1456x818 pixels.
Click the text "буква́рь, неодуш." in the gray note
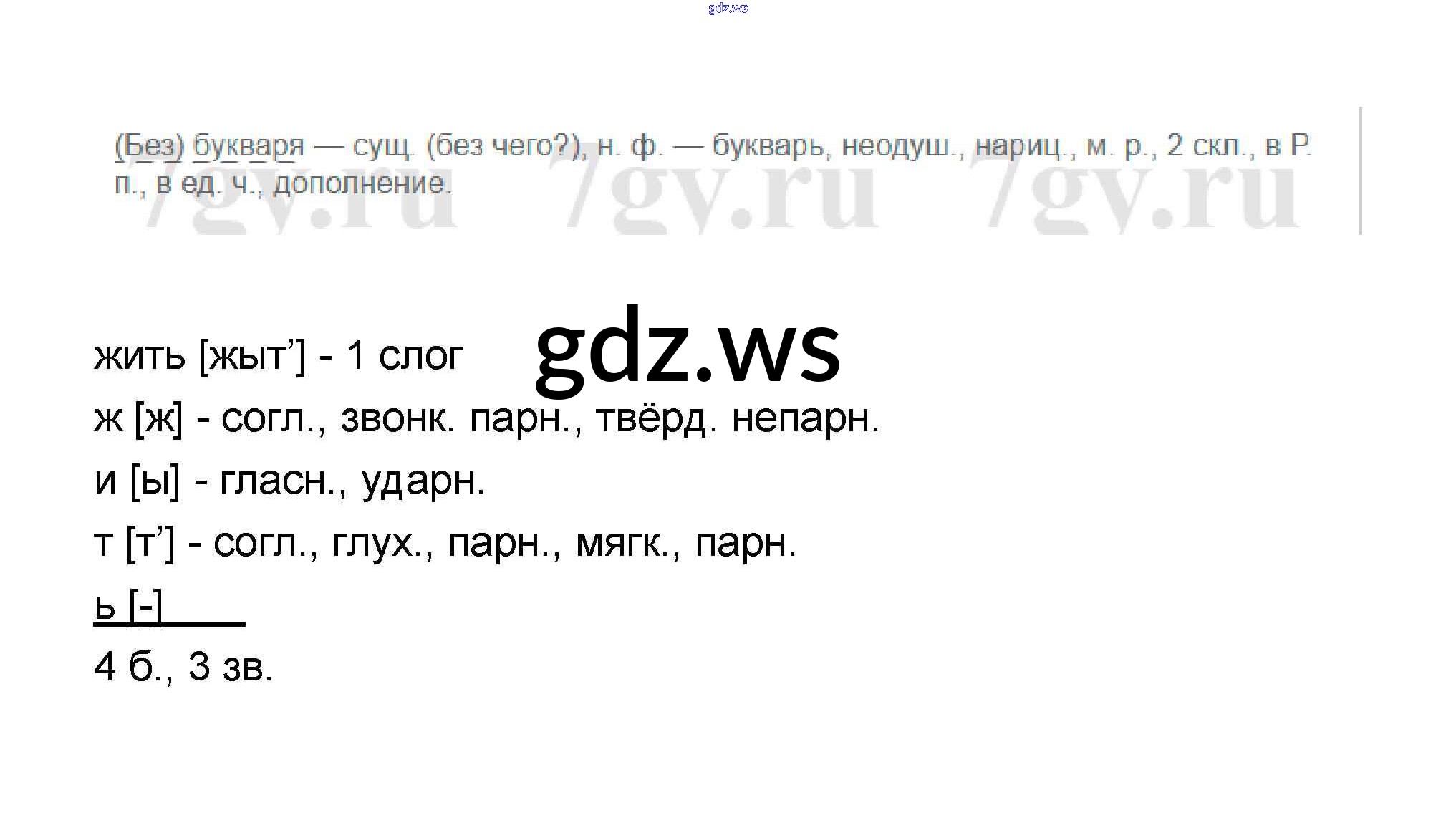(x=838, y=146)
